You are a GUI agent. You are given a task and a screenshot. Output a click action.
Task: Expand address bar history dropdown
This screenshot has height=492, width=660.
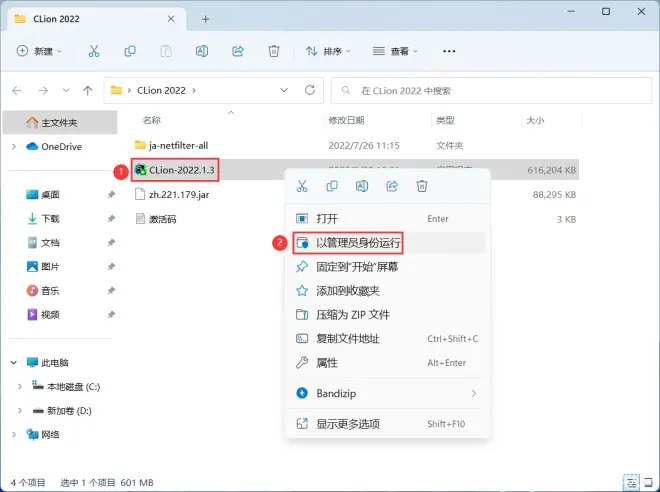tap(284, 90)
